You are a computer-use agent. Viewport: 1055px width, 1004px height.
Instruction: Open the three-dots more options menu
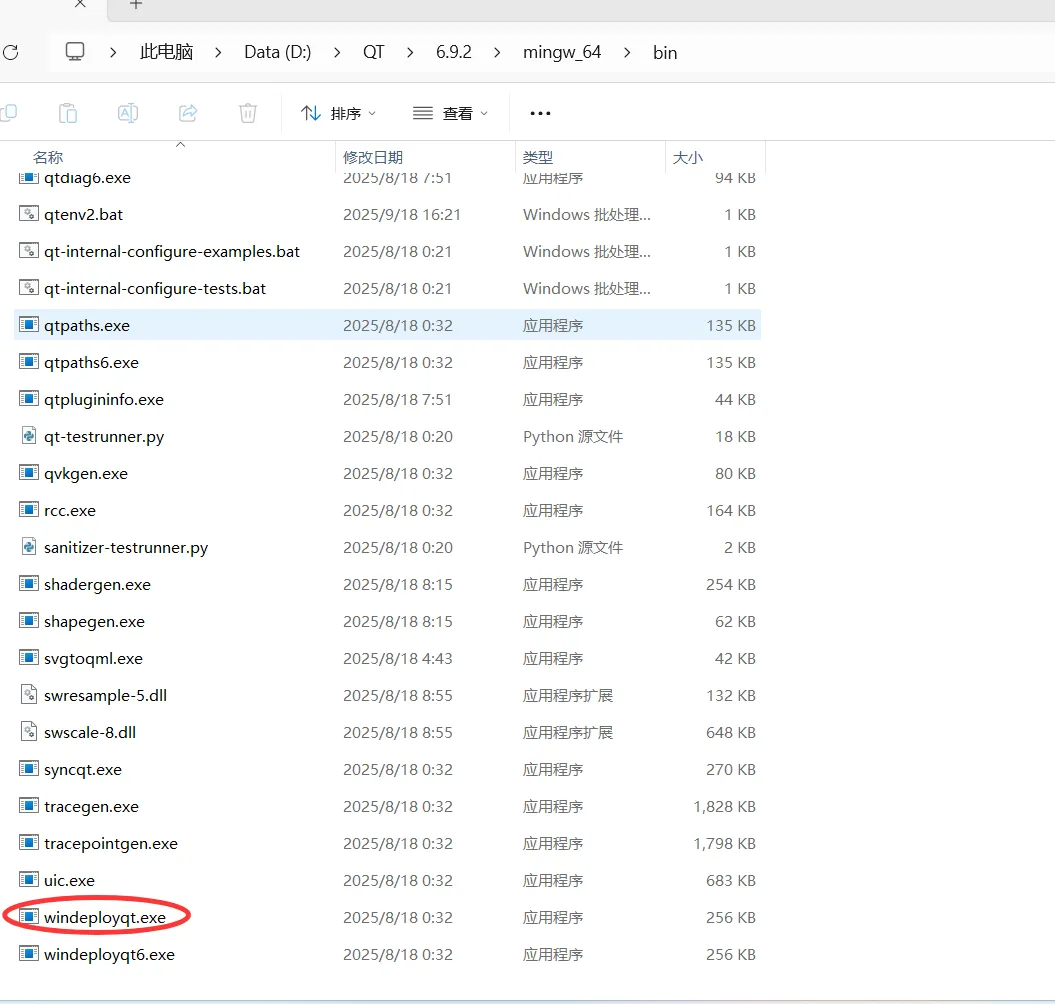[540, 114]
